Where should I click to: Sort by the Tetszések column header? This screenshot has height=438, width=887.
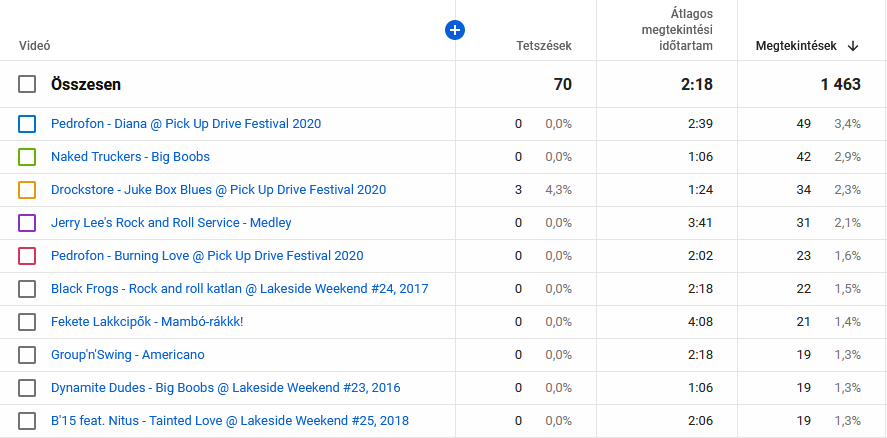543,46
